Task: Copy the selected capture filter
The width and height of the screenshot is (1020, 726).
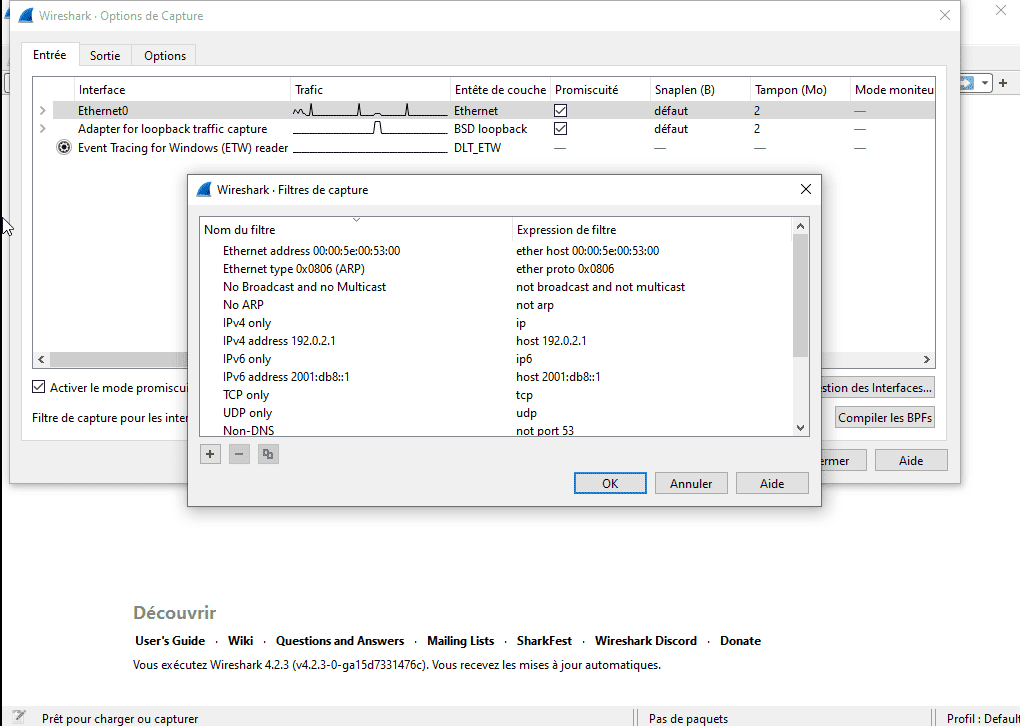Action: (x=268, y=454)
